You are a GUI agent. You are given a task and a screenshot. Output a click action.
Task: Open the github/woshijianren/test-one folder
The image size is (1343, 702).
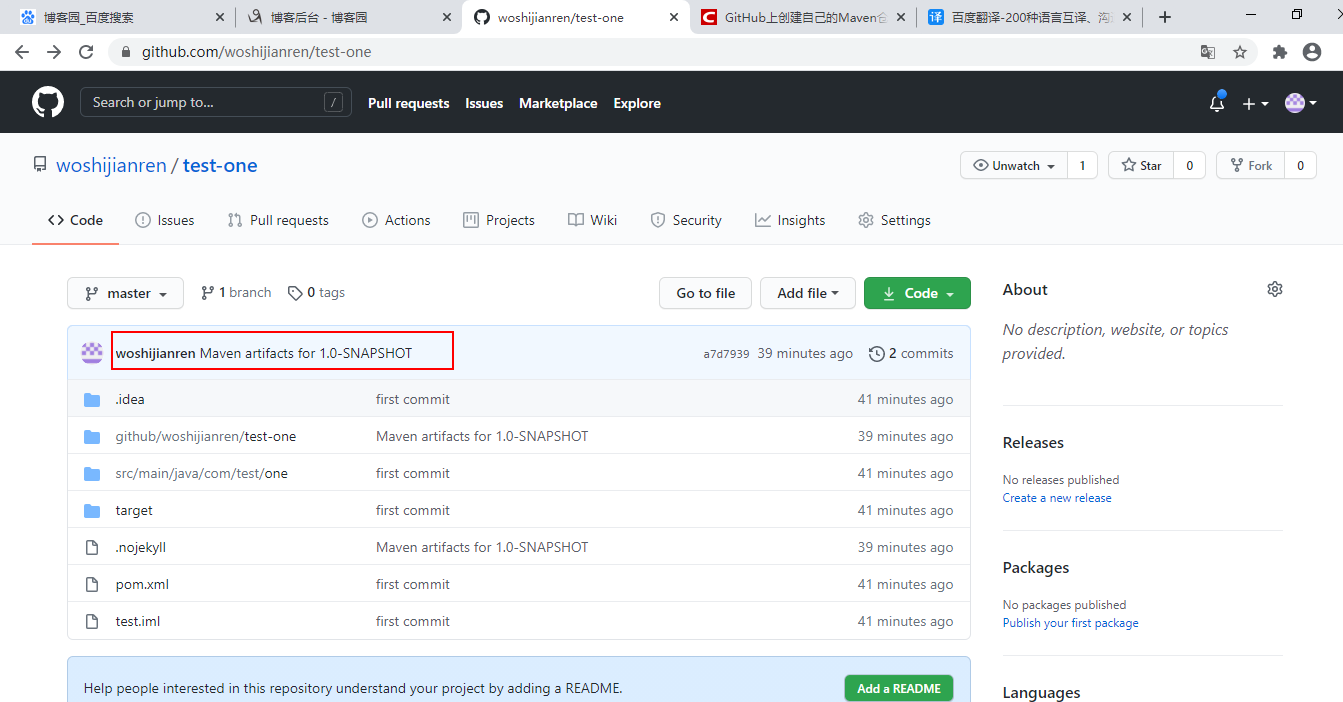[x=206, y=436]
